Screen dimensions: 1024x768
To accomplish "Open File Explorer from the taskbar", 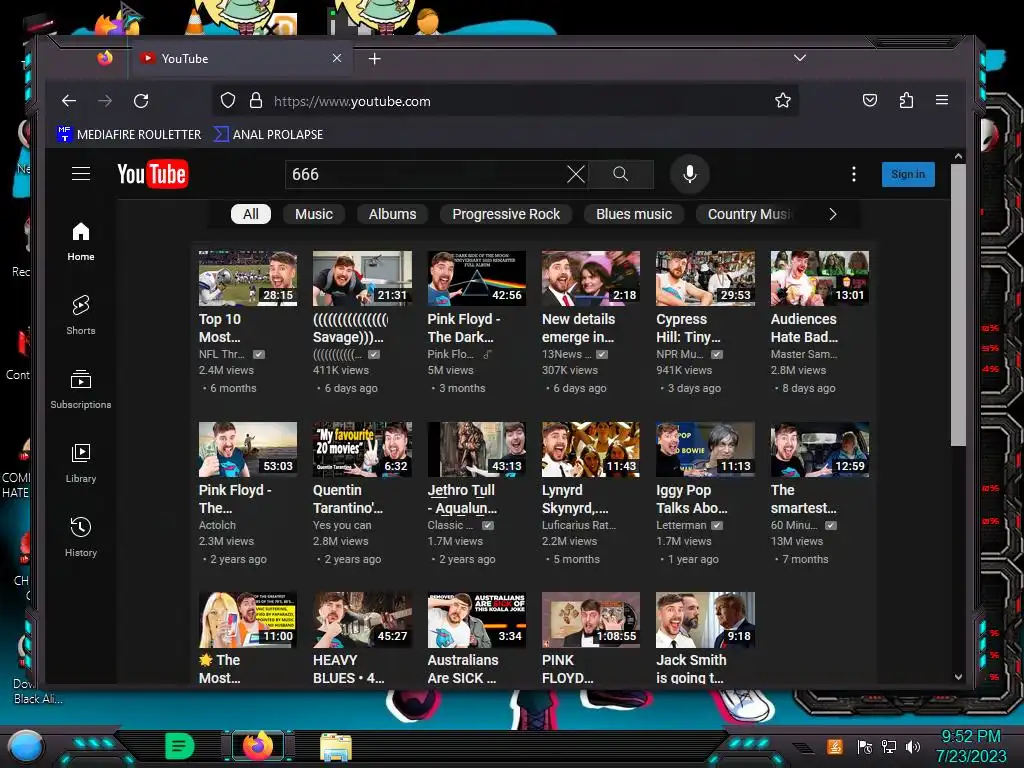I will click(x=336, y=747).
